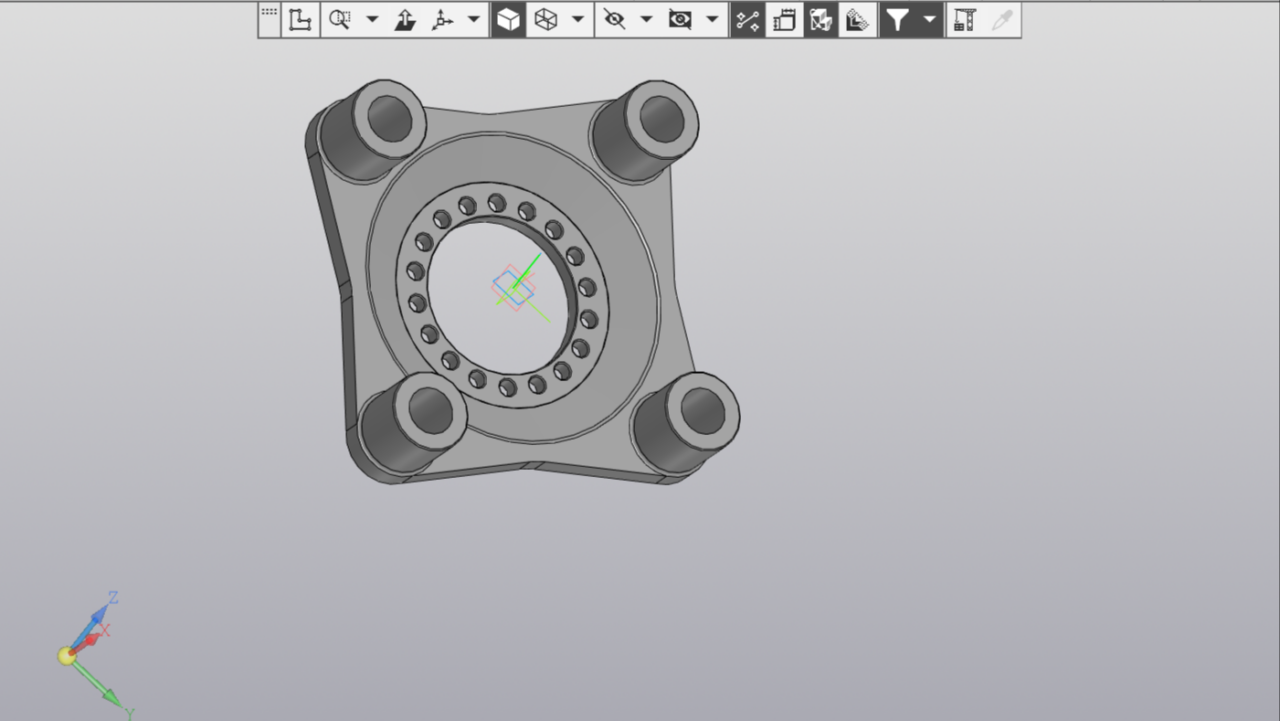This screenshot has width=1280, height=721.
Task: Toggle the funnel filter button
Action: tap(898, 20)
